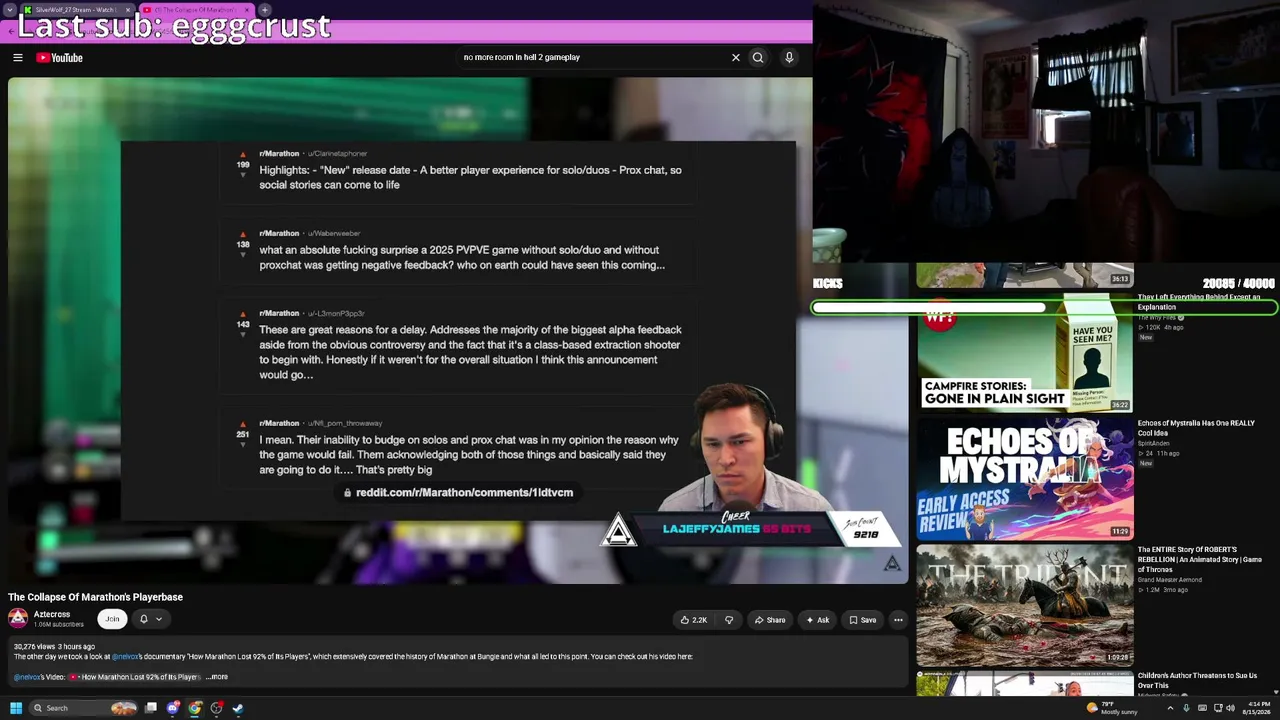Open the first @nelvox mention in description
The height and width of the screenshot is (720, 1280).
(125, 657)
